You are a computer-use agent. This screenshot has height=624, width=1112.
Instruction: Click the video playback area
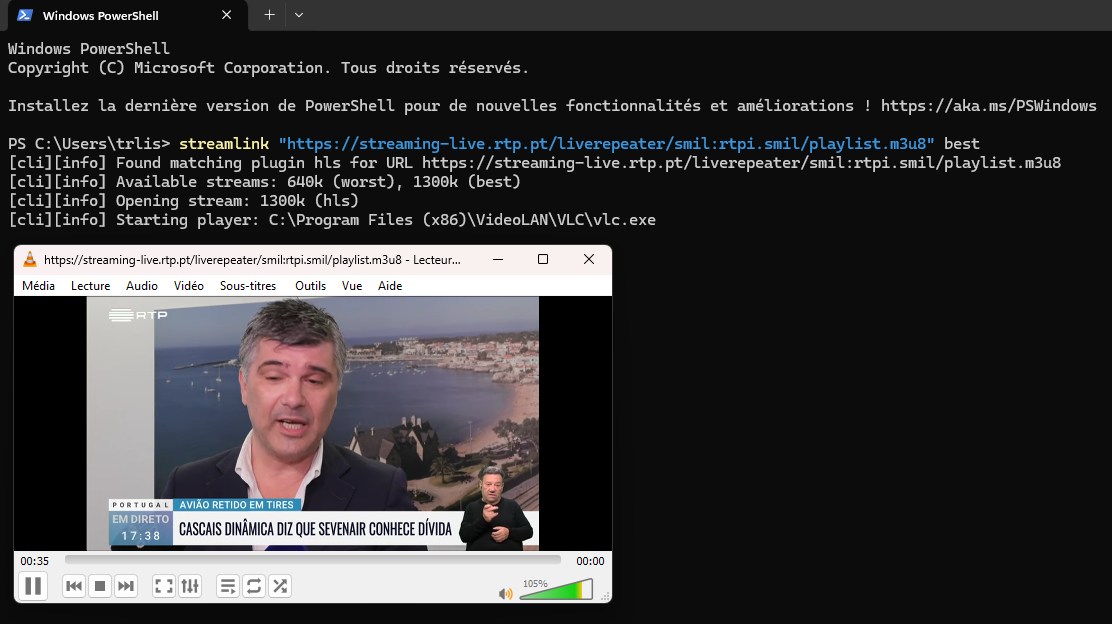[x=313, y=423]
